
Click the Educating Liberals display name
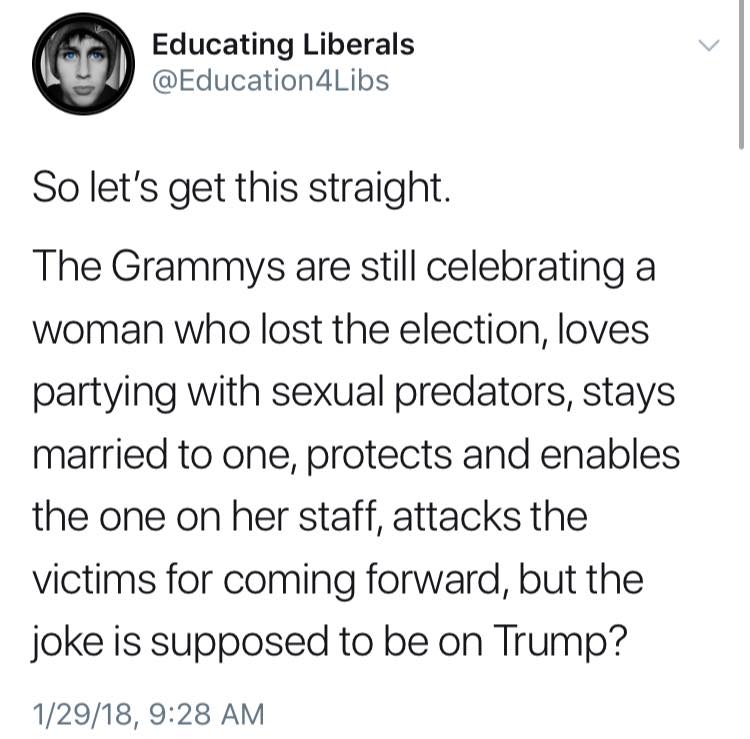[282, 44]
